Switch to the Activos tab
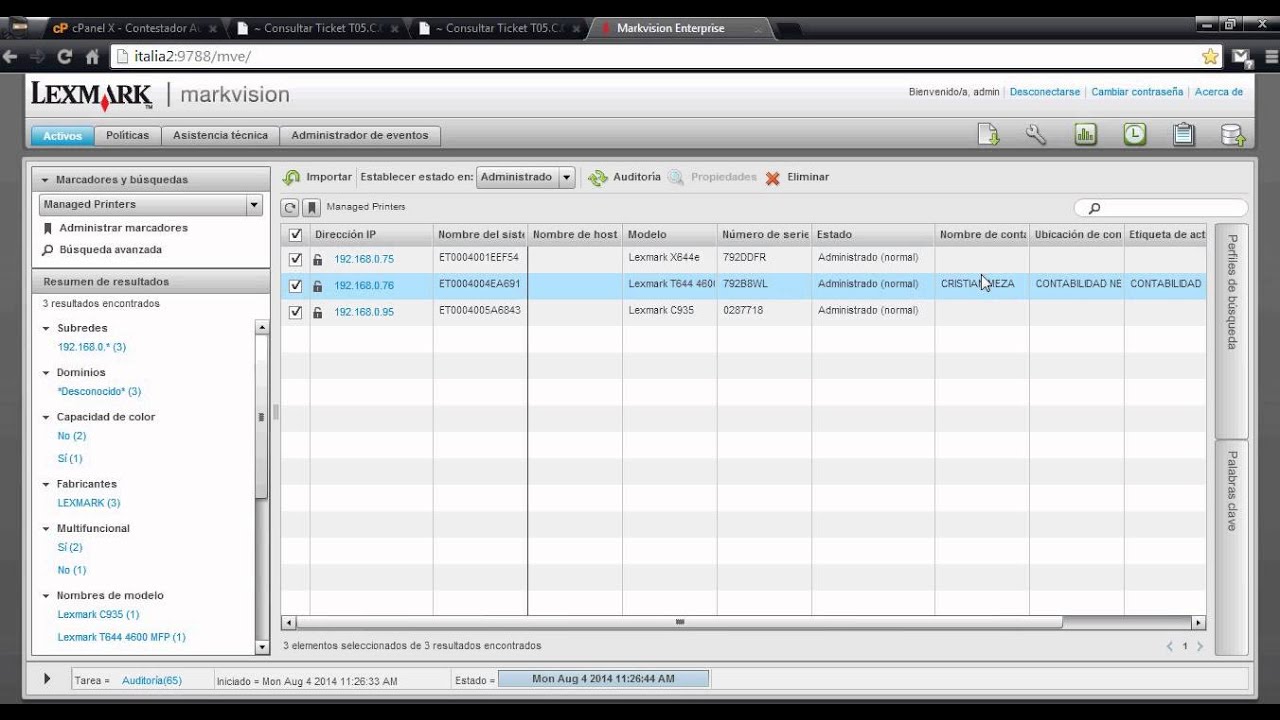The height and width of the screenshot is (720, 1280). click(63, 136)
